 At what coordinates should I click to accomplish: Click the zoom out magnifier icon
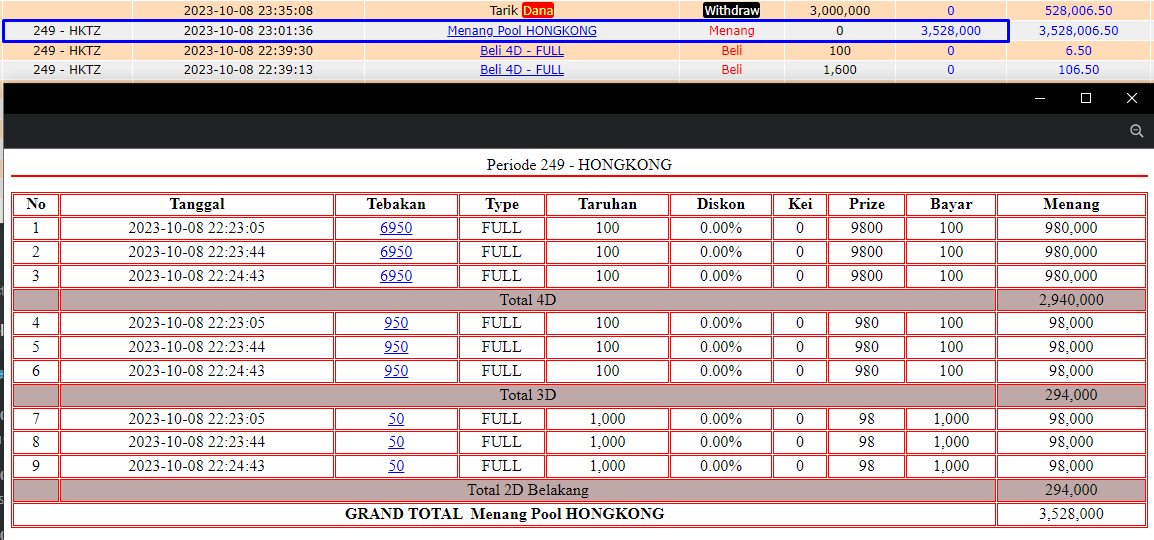coord(1136,131)
